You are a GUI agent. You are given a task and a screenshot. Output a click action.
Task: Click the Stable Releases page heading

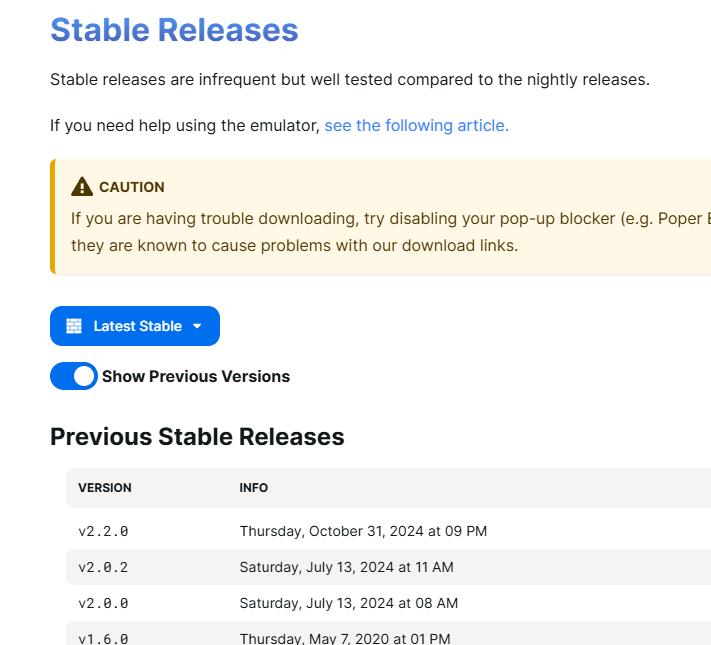(x=174, y=30)
